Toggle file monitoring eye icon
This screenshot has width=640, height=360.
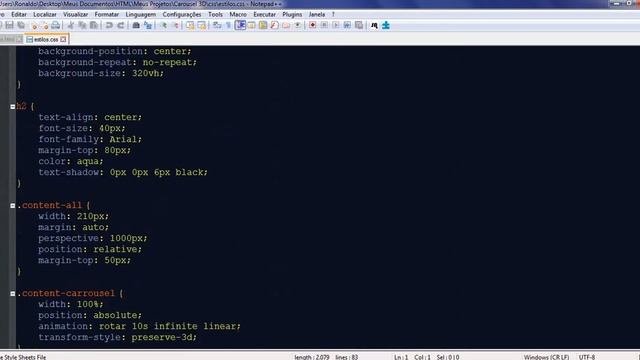tap(297, 25)
